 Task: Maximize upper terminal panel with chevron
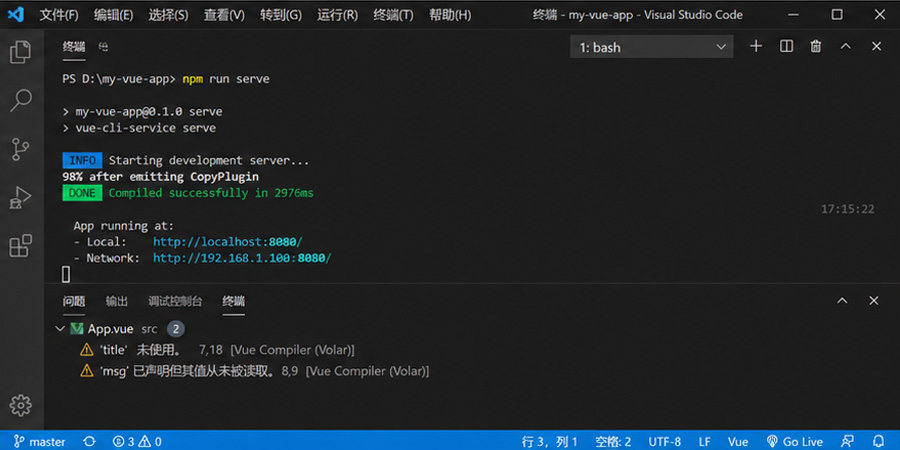(845, 46)
